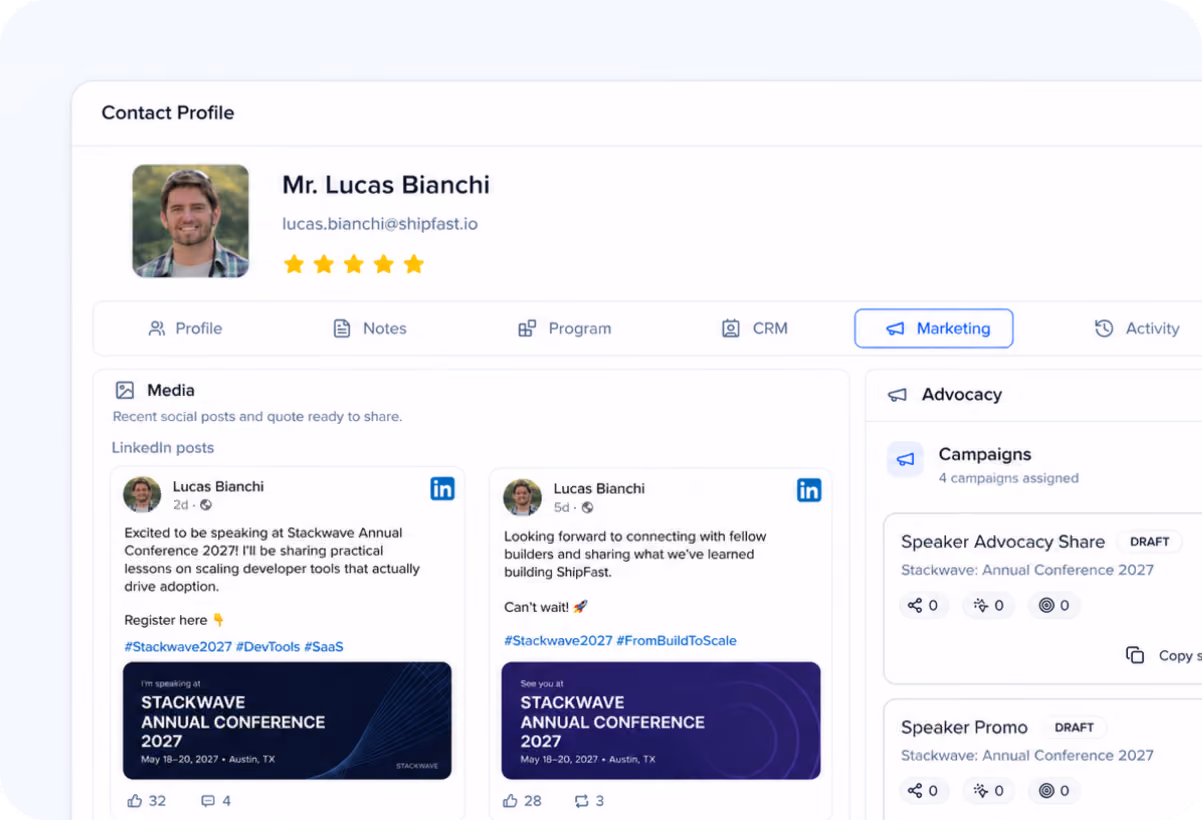The width and height of the screenshot is (1202, 820).
Task: Open the Activity tab
Action: tap(1137, 328)
